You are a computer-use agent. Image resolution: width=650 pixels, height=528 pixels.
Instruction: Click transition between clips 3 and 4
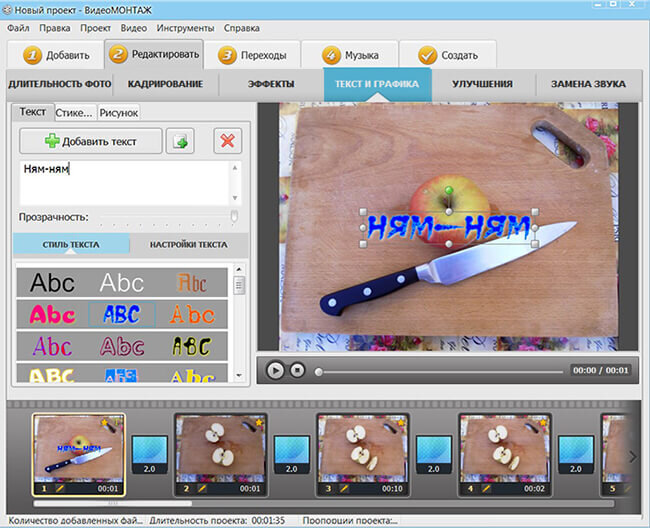tap(434, 455)
